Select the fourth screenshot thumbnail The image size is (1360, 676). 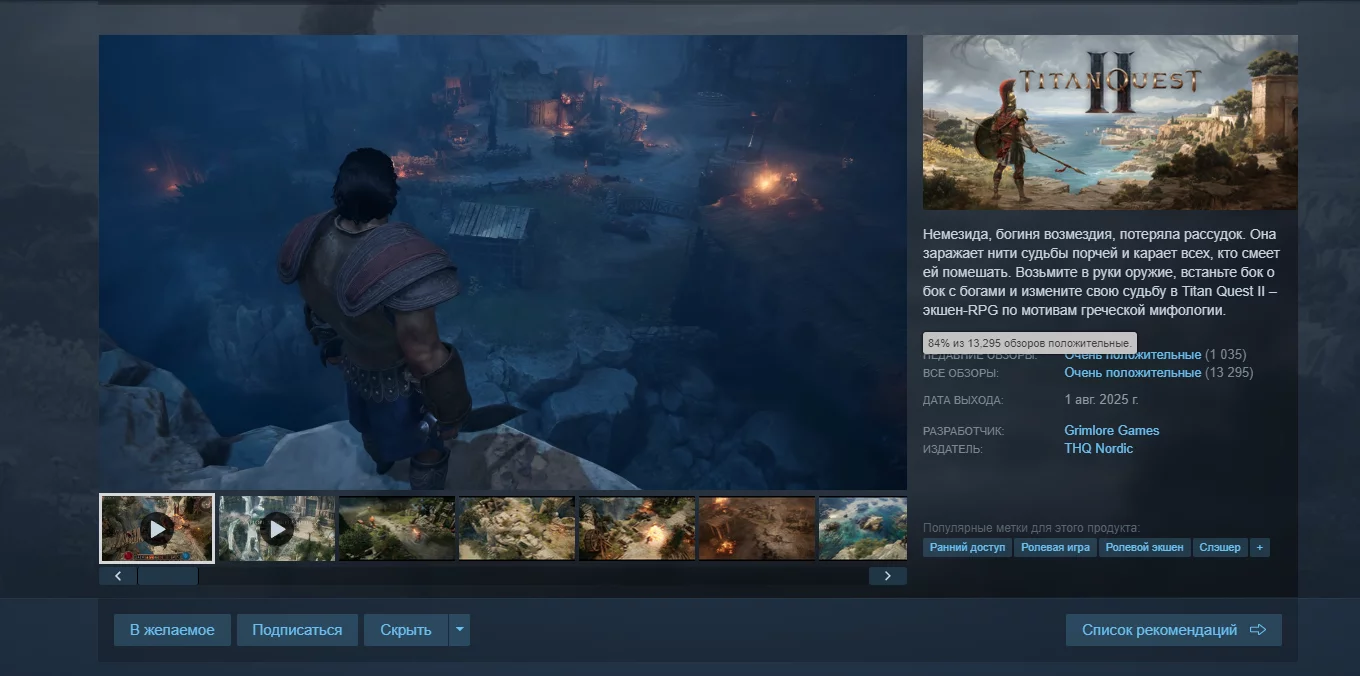click(x=517, y=528)
